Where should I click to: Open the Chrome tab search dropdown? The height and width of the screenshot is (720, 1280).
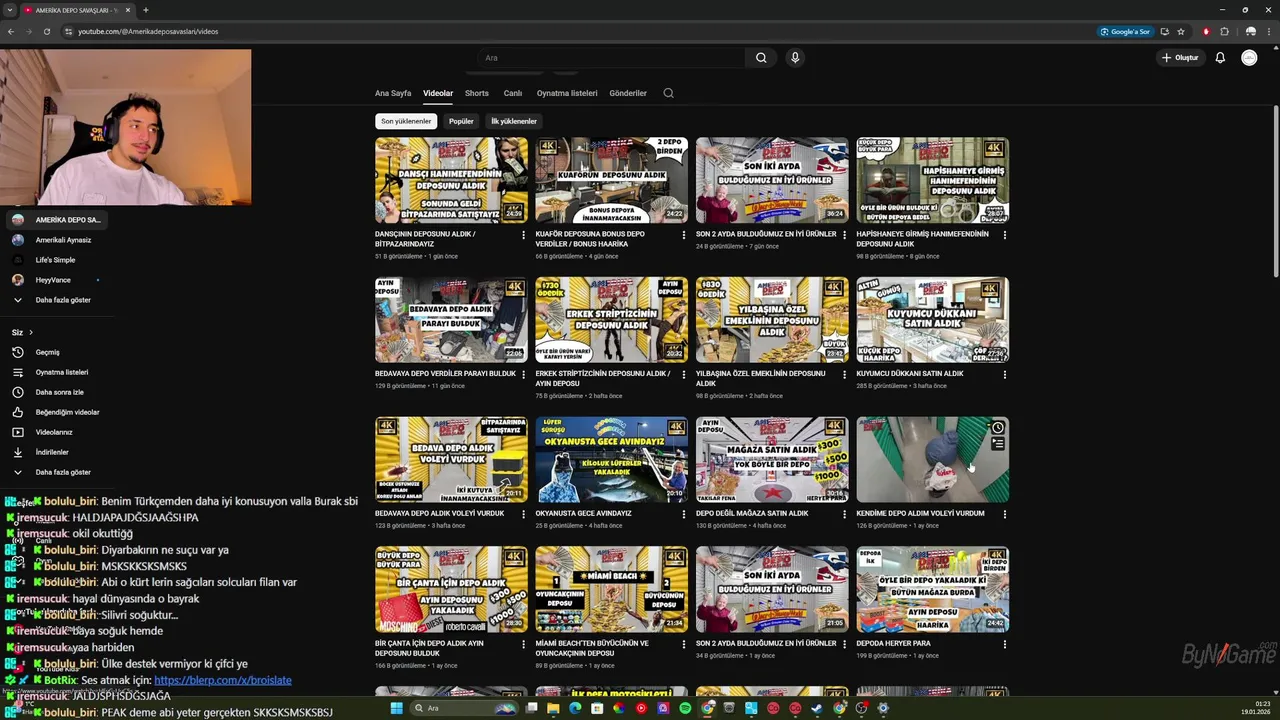click(x=10, y=10)
